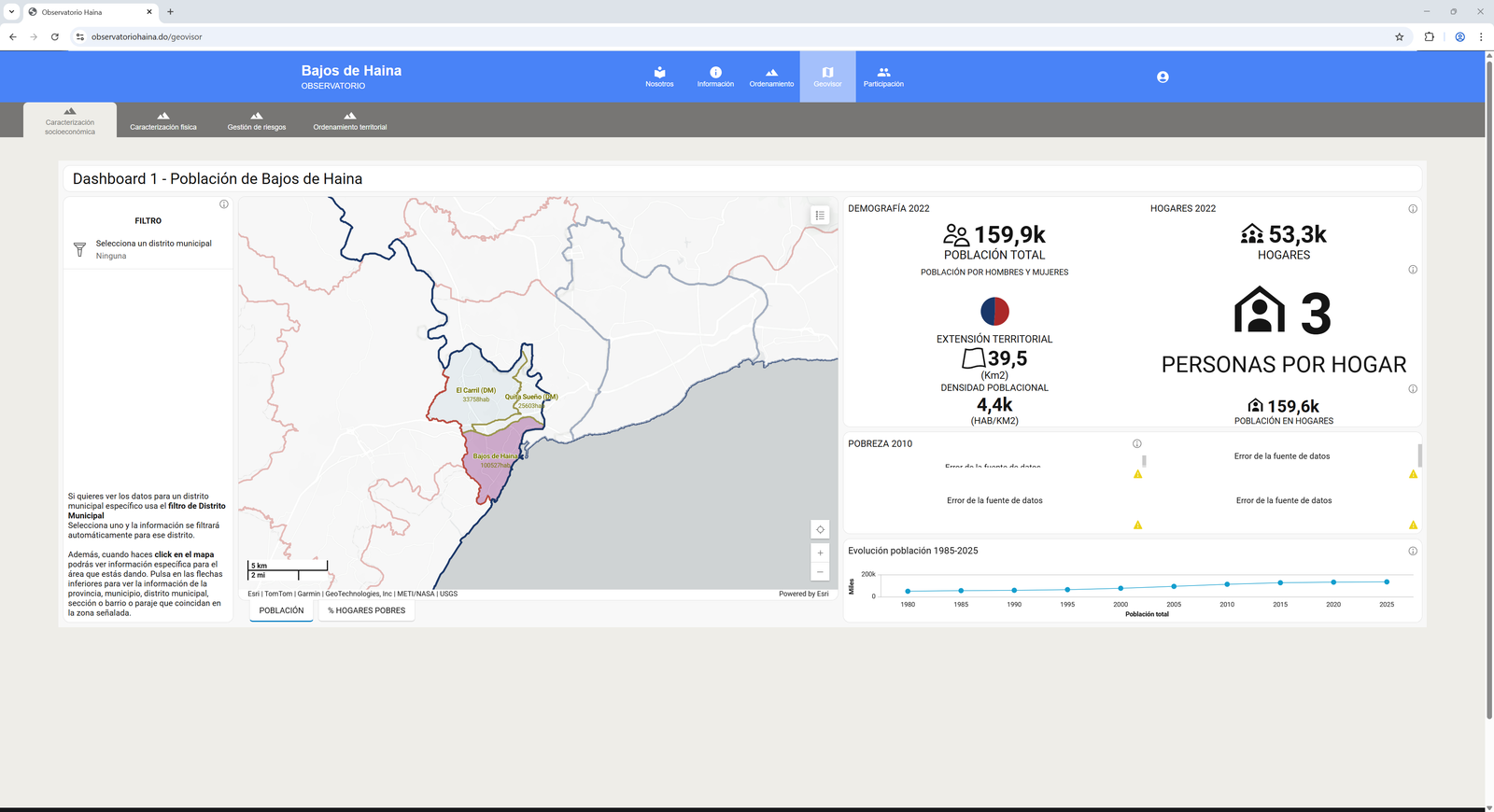Zoom in on the map
The height and width of the screenshot is (812, 1494).
[x=820, y=553]
